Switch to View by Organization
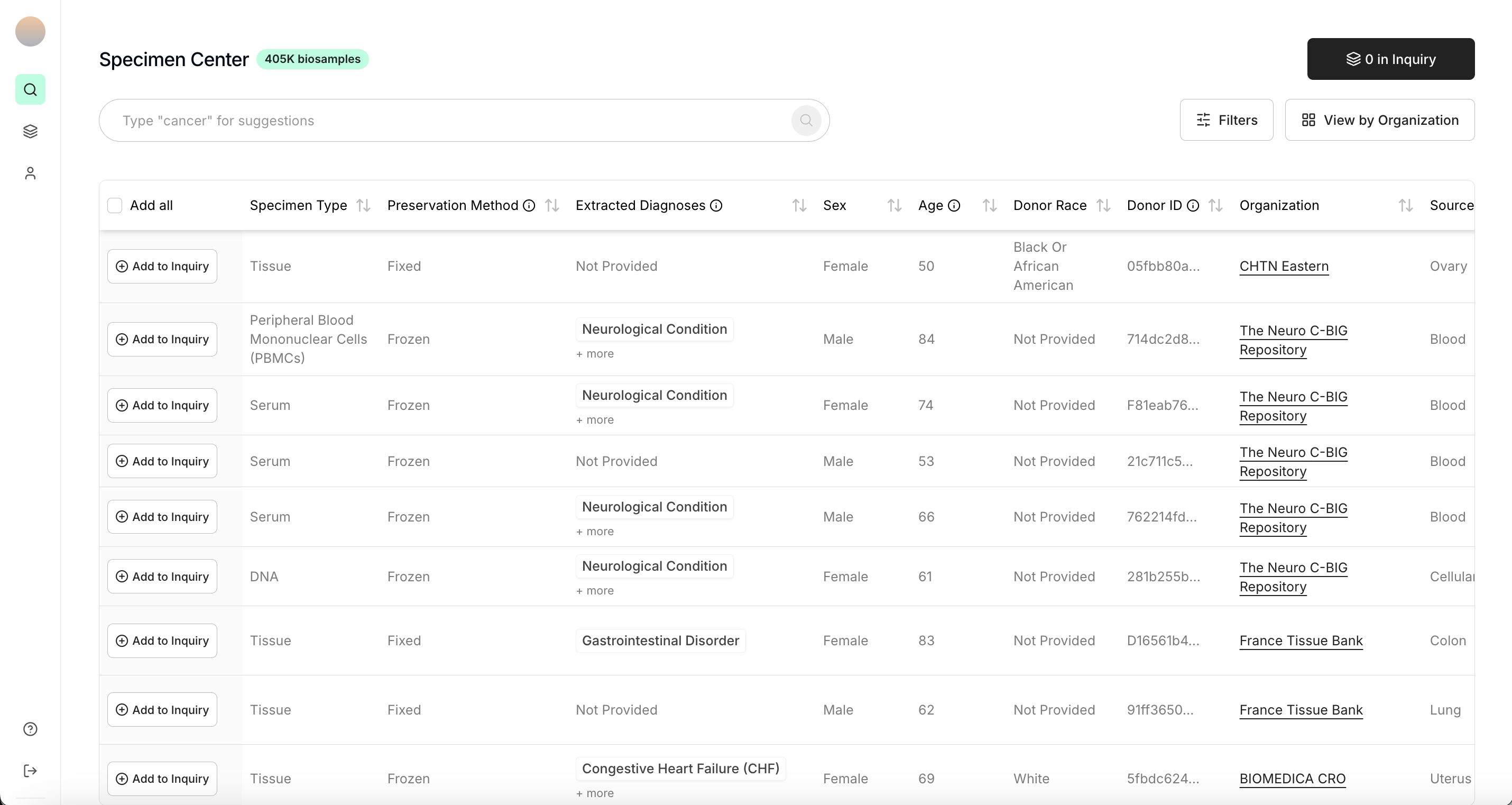Screen dimensions: 1512x805 click(1379, 120)
